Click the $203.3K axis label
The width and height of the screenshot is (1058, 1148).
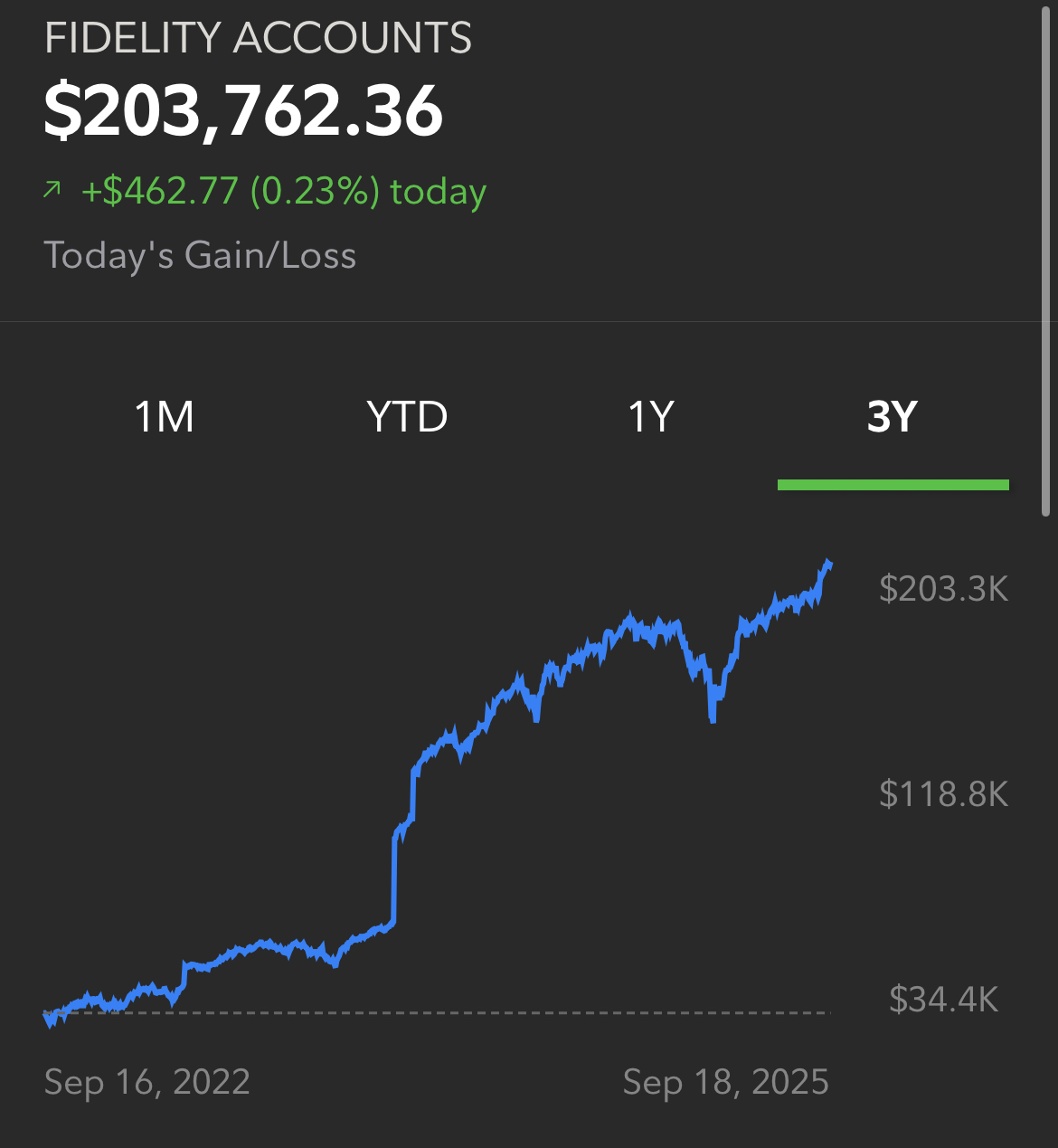tap(943, 589)
